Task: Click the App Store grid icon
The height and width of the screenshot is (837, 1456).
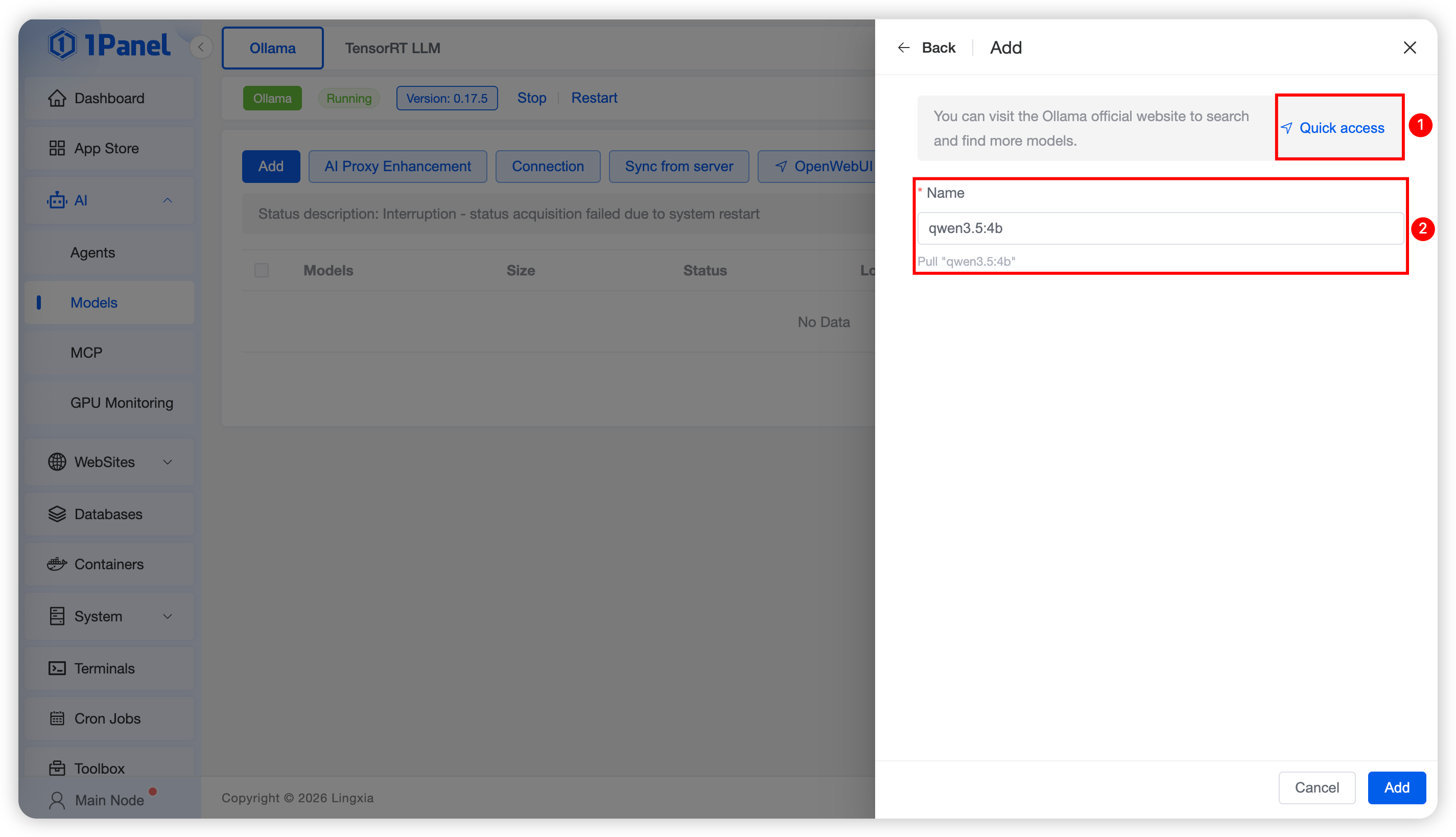Action: pyautogui.click(x=57, y=148)
